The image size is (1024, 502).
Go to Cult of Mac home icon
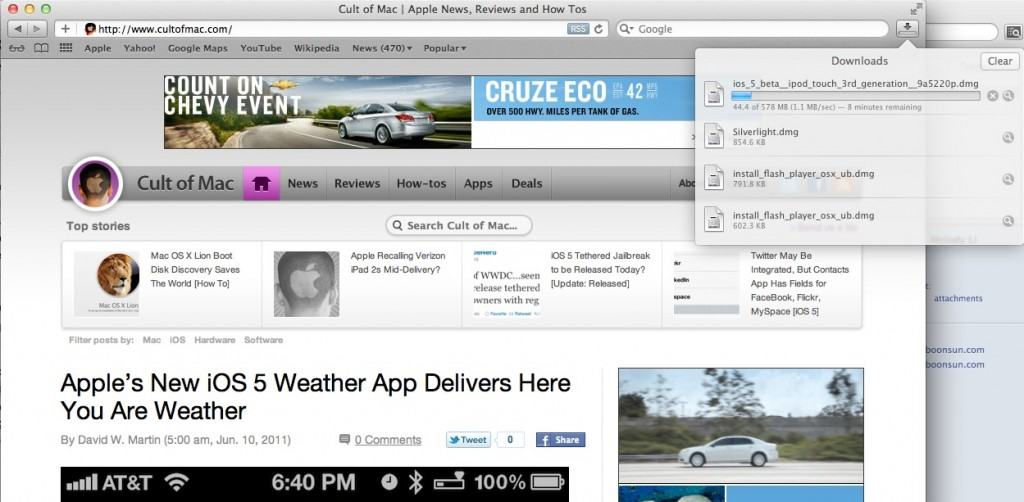(x=261, y=184)
